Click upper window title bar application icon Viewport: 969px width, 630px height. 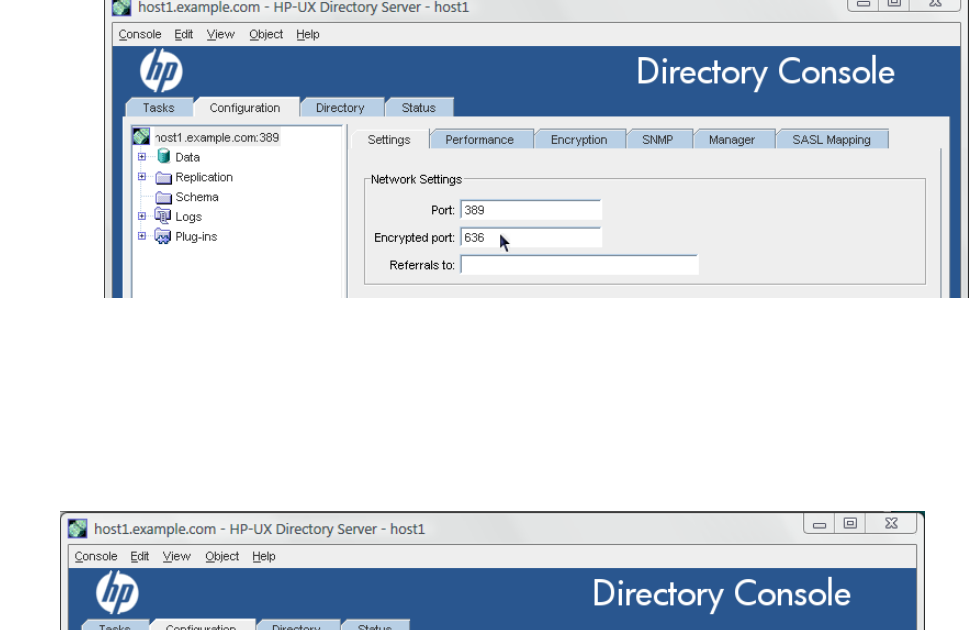click(x=122, y=7)
